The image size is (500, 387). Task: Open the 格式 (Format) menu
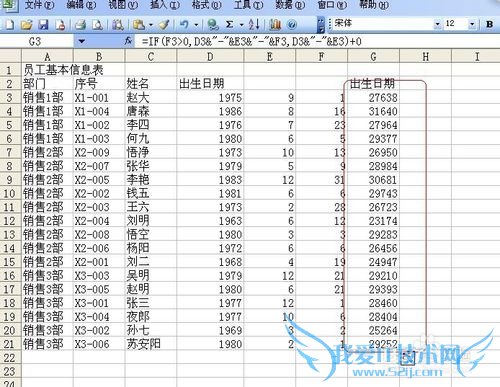(x=206, y=5)
